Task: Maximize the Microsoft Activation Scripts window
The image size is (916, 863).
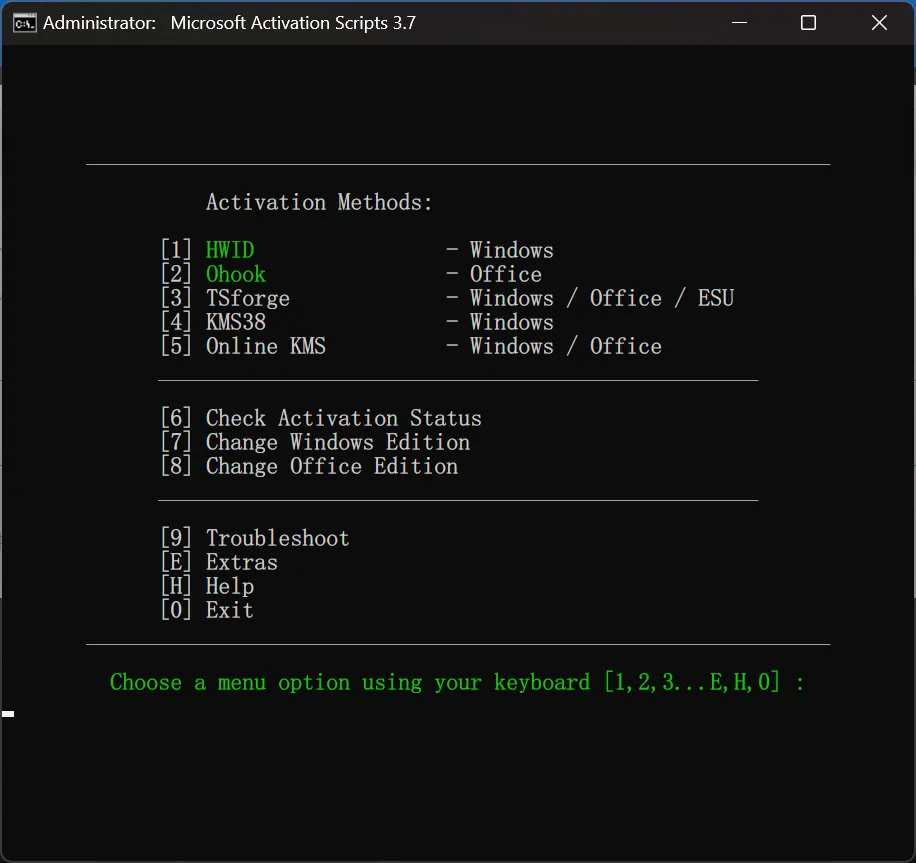Action: tap(809, 23)
